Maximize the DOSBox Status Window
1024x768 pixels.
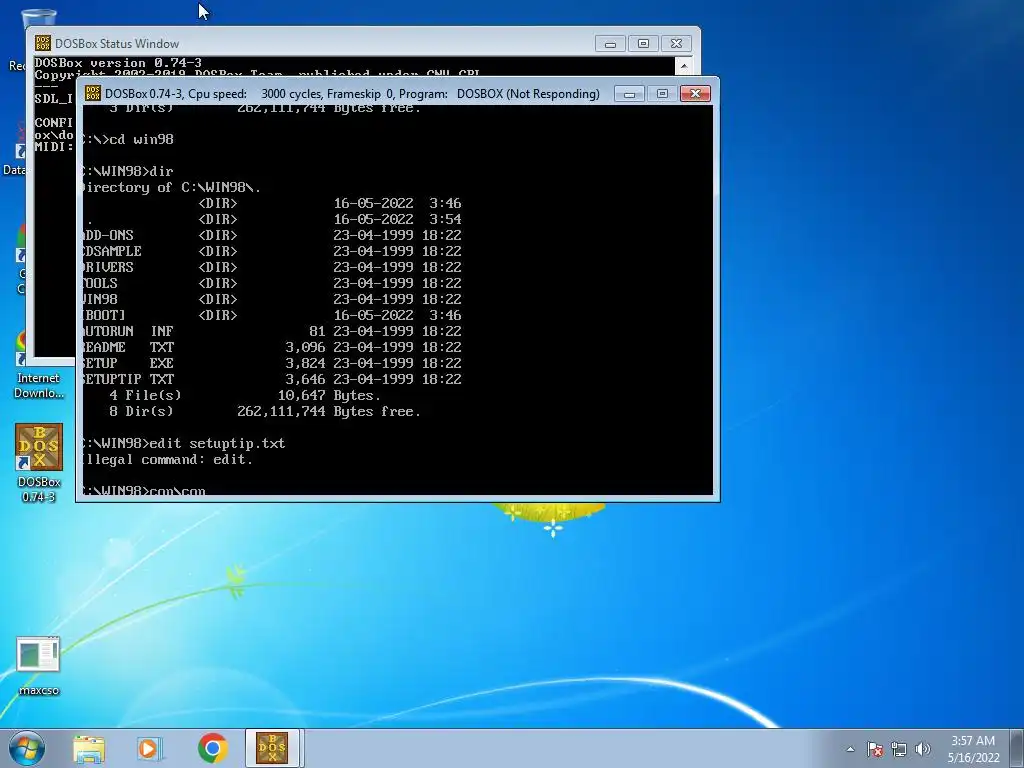coord(643,44)
